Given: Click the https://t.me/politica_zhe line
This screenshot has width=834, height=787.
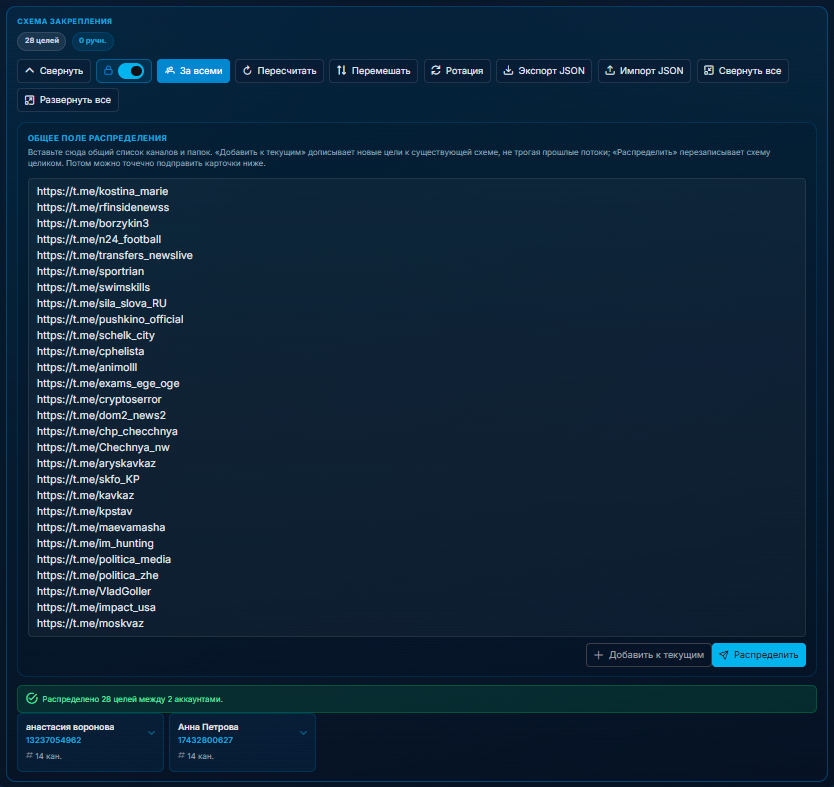Looking at the screenshot, I should pos(97,575).
